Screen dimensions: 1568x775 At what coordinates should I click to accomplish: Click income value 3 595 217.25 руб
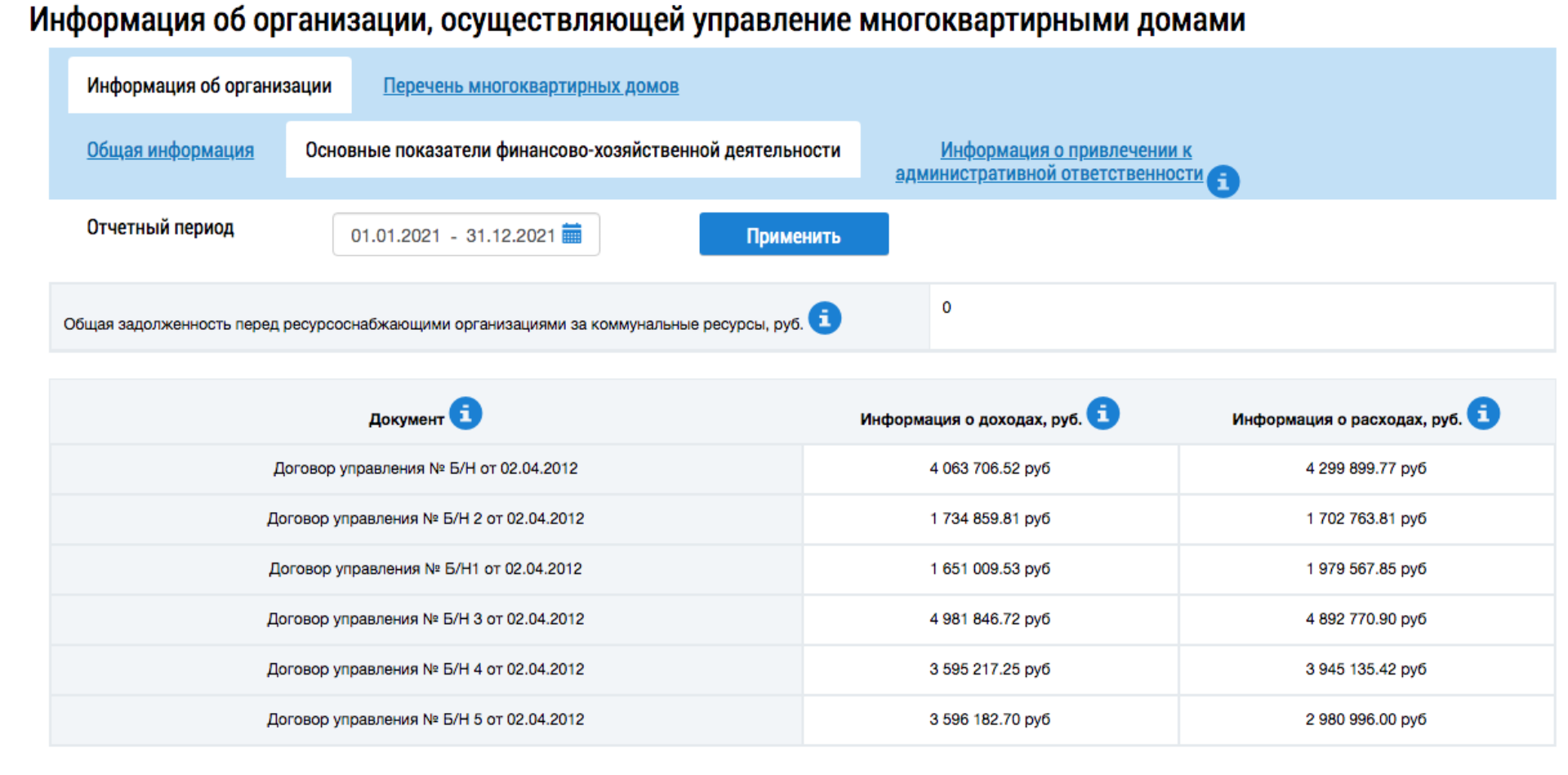pyautogui.click(x=990, y=670)
